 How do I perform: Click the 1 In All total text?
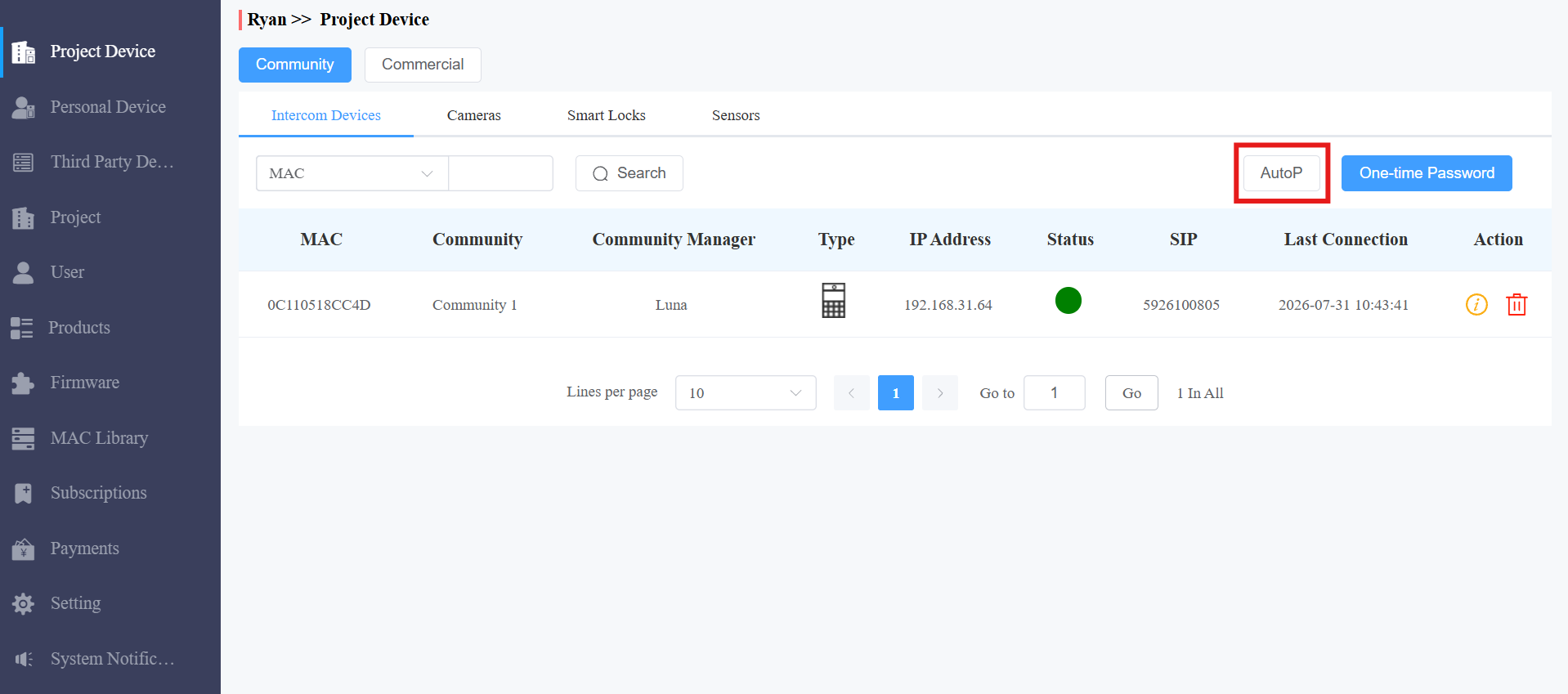(1200, 393)
